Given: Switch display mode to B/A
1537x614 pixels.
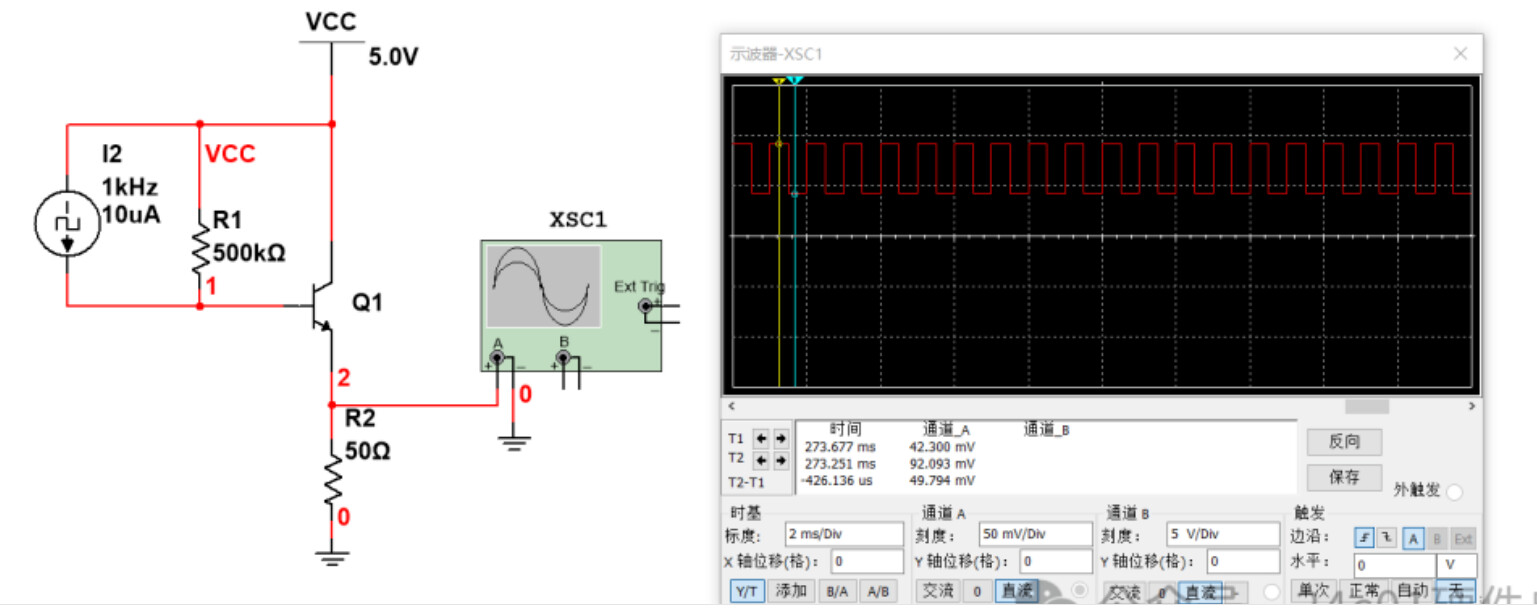Looking at the screenshot, I should click(x=836, y=591).
